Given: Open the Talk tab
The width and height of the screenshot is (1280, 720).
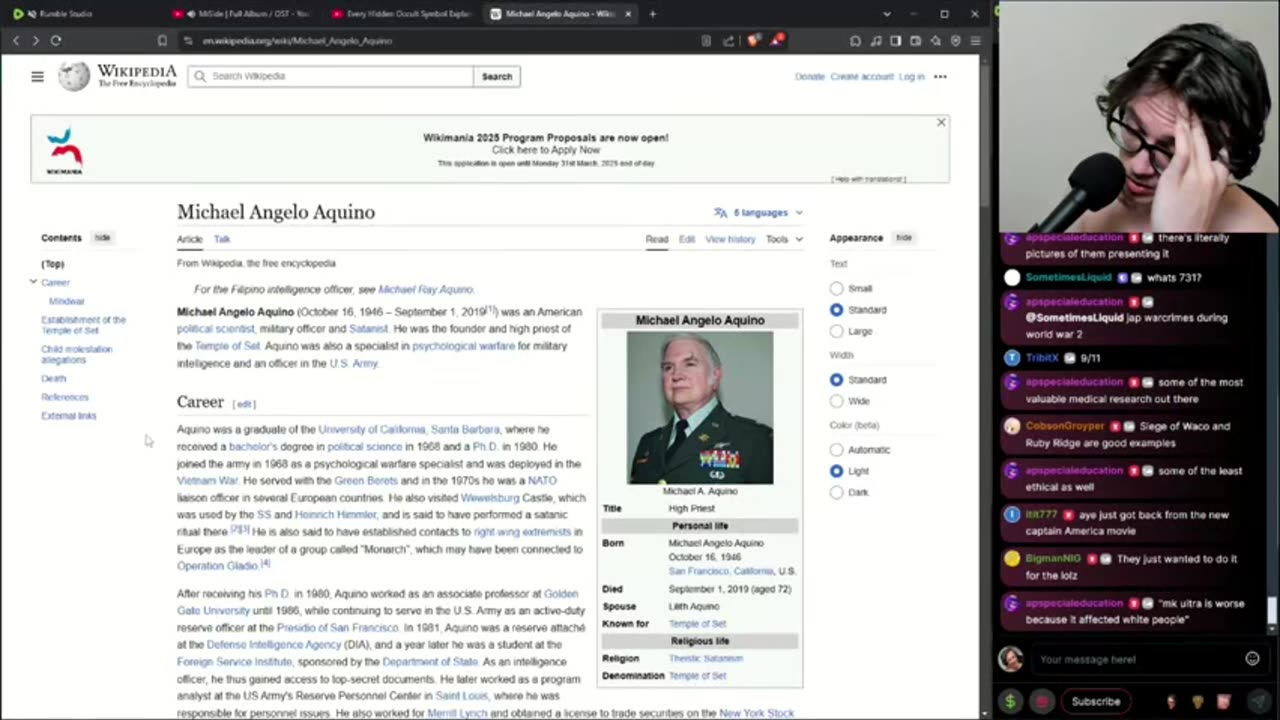Looking at the screenshot, I should 222,239.
